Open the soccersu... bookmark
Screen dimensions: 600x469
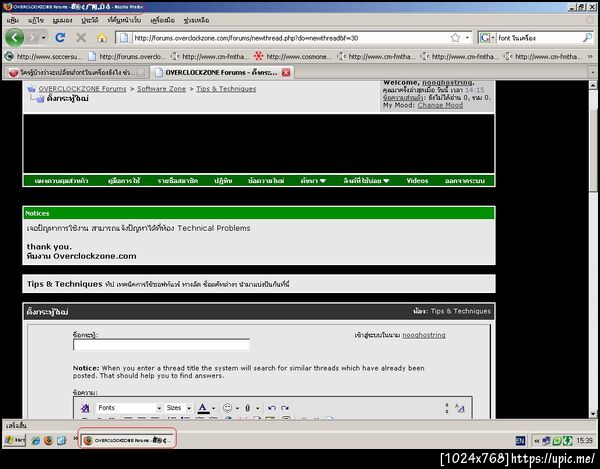coord(43,57)
